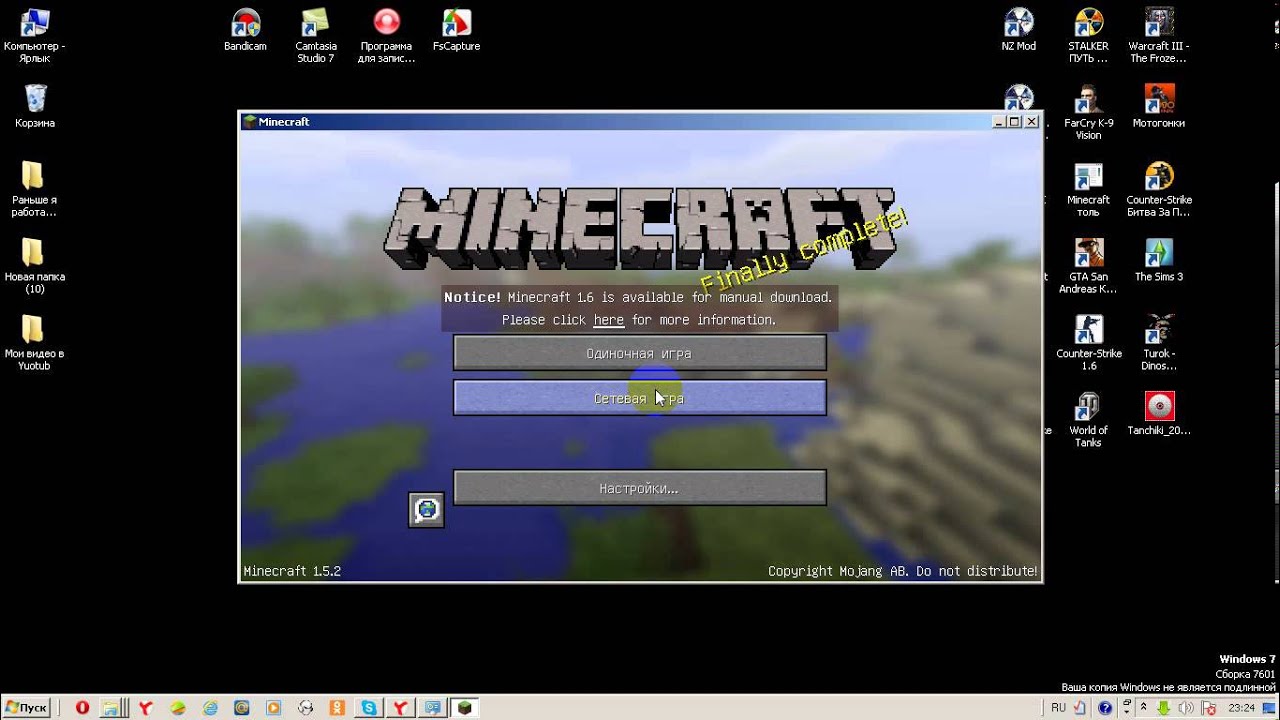Screen dimensions: 1280x720
Task: Launch NZ Mod desktop shortcut
Action: pyautogui.click(x=1018, y=30)
